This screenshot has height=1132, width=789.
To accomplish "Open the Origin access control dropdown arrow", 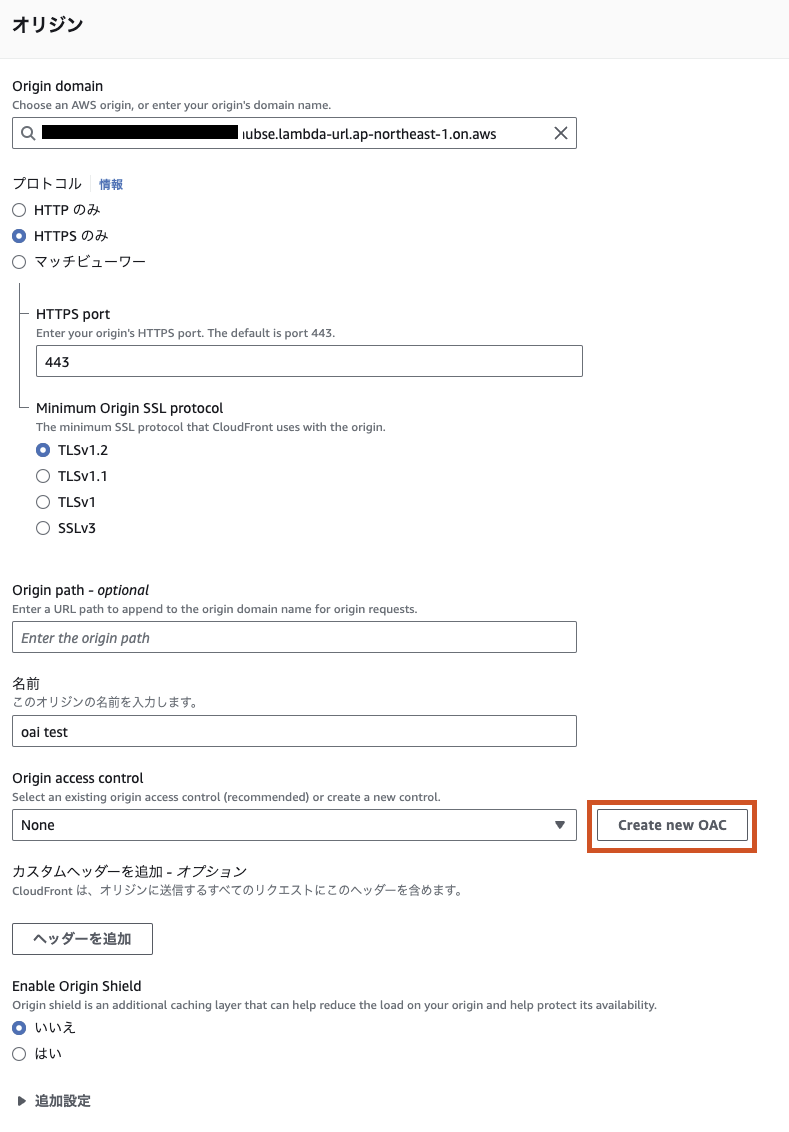I will click(x=559, y=825).
